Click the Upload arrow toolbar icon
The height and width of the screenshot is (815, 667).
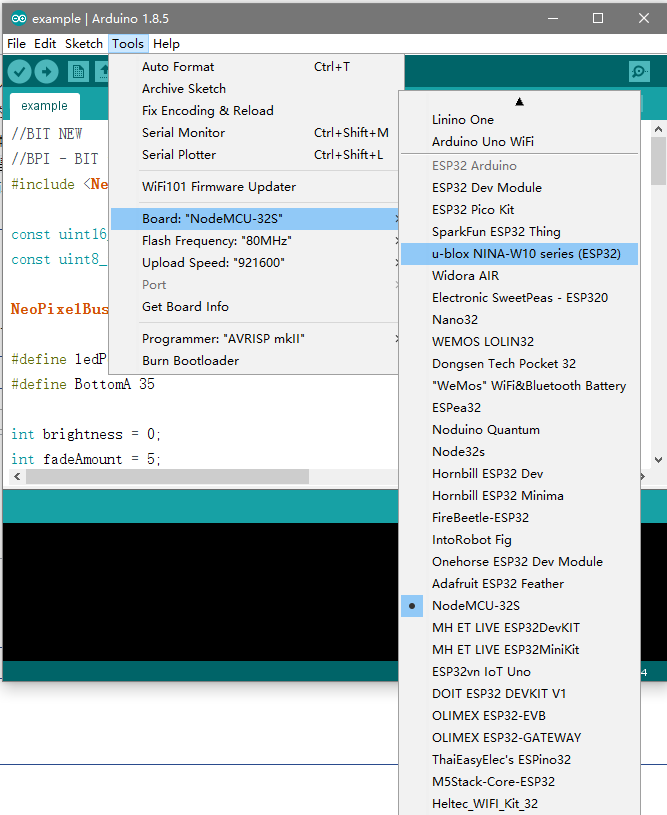coord(47,71)
